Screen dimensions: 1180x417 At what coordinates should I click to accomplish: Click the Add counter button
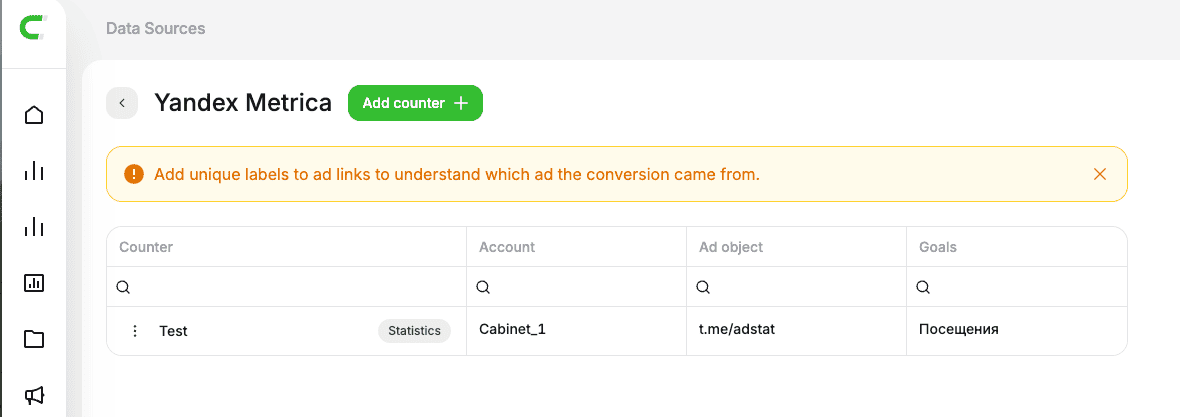click(415, 103)
